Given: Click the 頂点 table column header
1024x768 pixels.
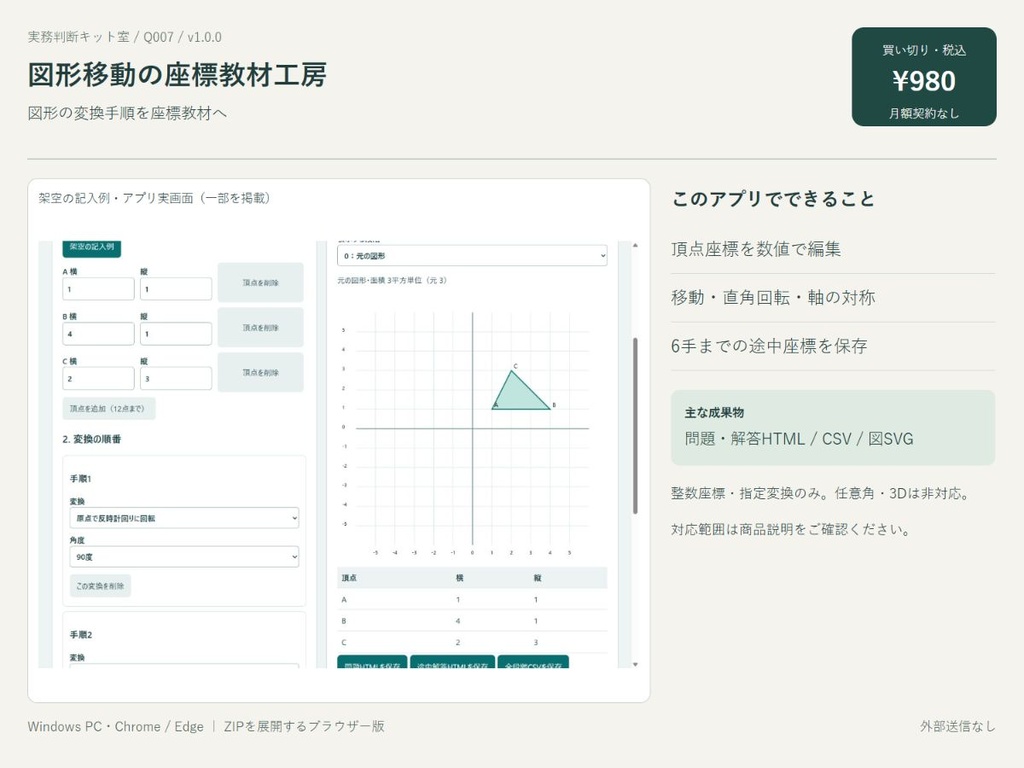Looking at the screenshot, I should [x=349, y=578].
